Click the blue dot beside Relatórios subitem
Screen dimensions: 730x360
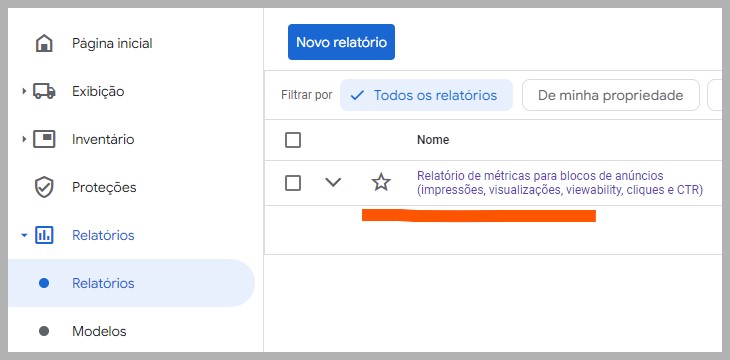point(44,283)
